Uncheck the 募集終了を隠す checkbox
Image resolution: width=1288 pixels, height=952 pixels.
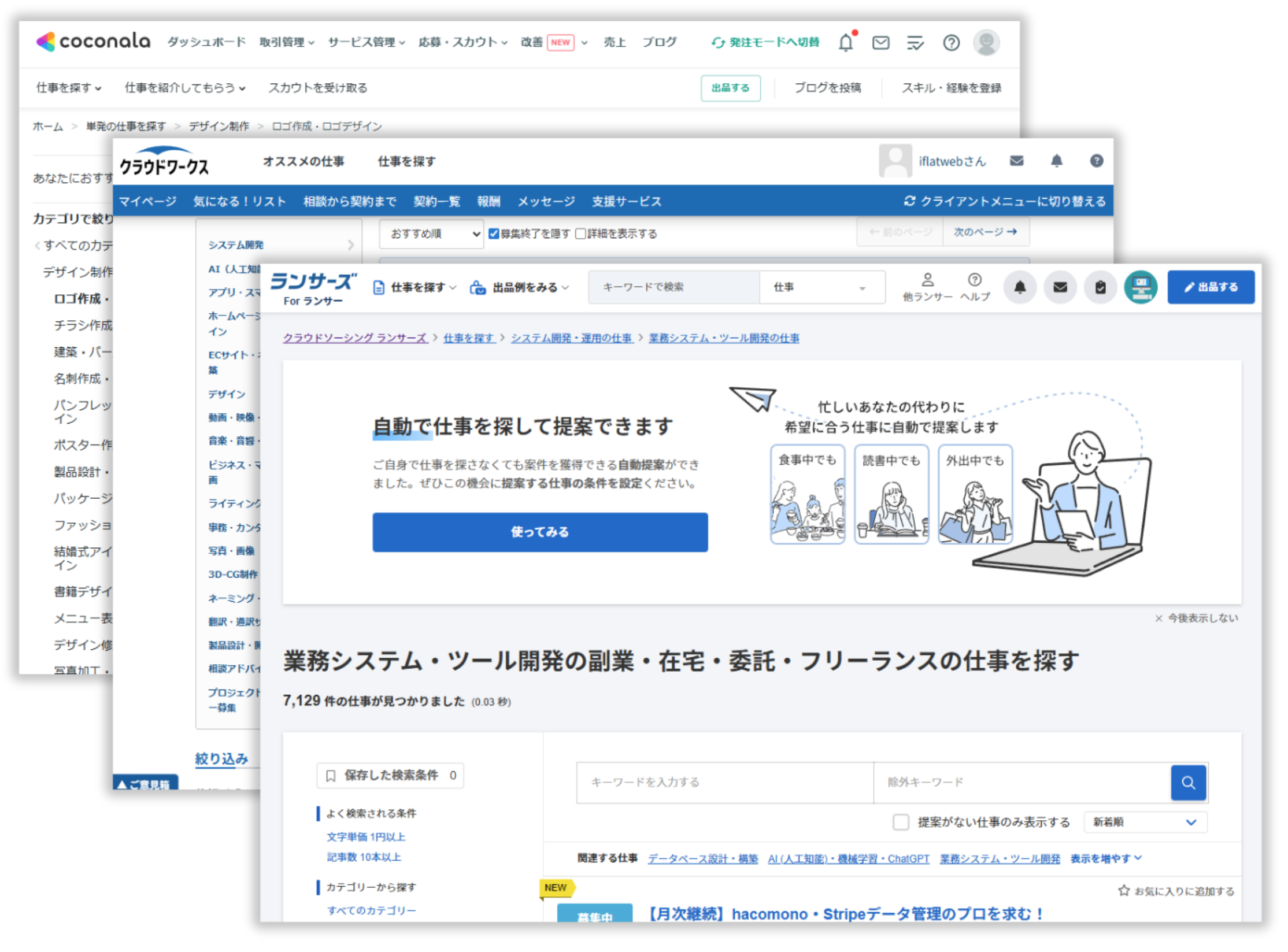click(494, 234)
